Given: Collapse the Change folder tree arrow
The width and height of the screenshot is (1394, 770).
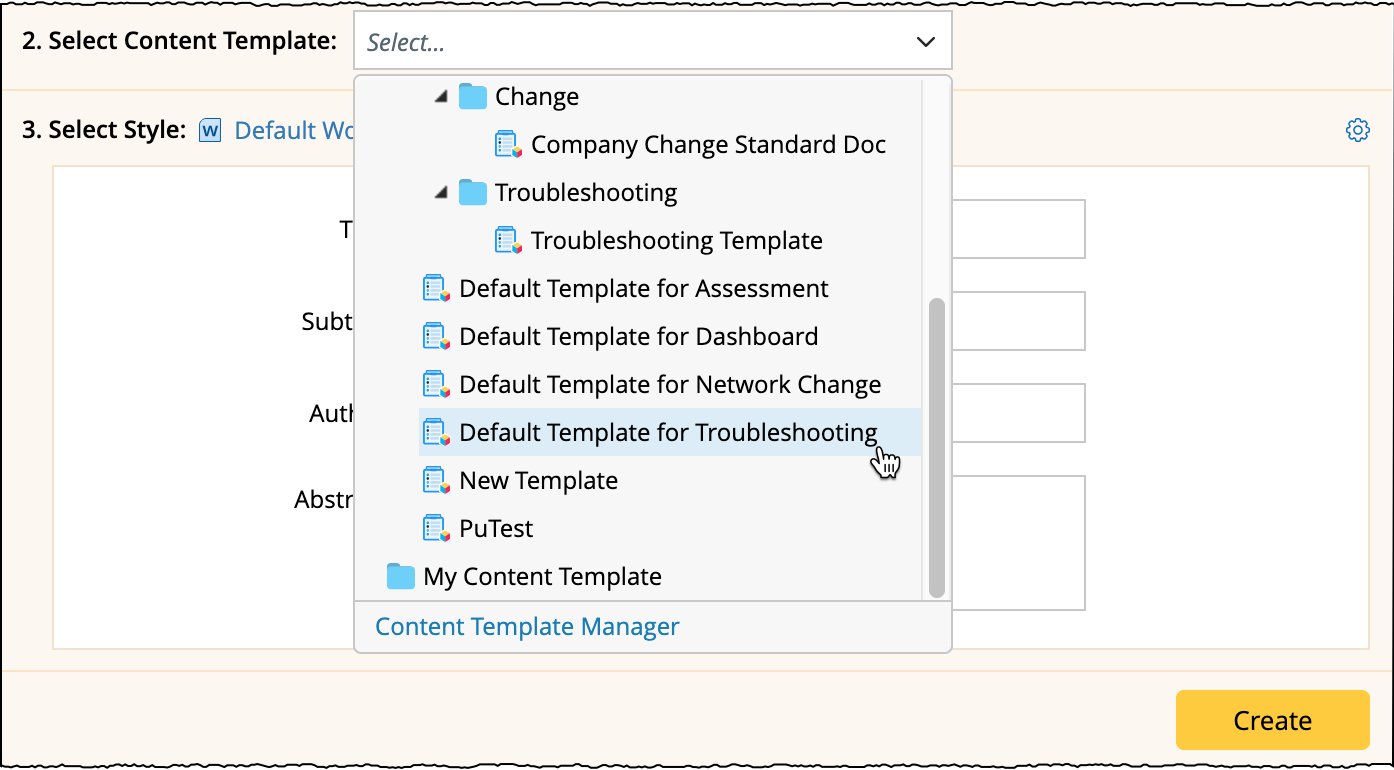Looking at the screenshot, I should [441, 97].
